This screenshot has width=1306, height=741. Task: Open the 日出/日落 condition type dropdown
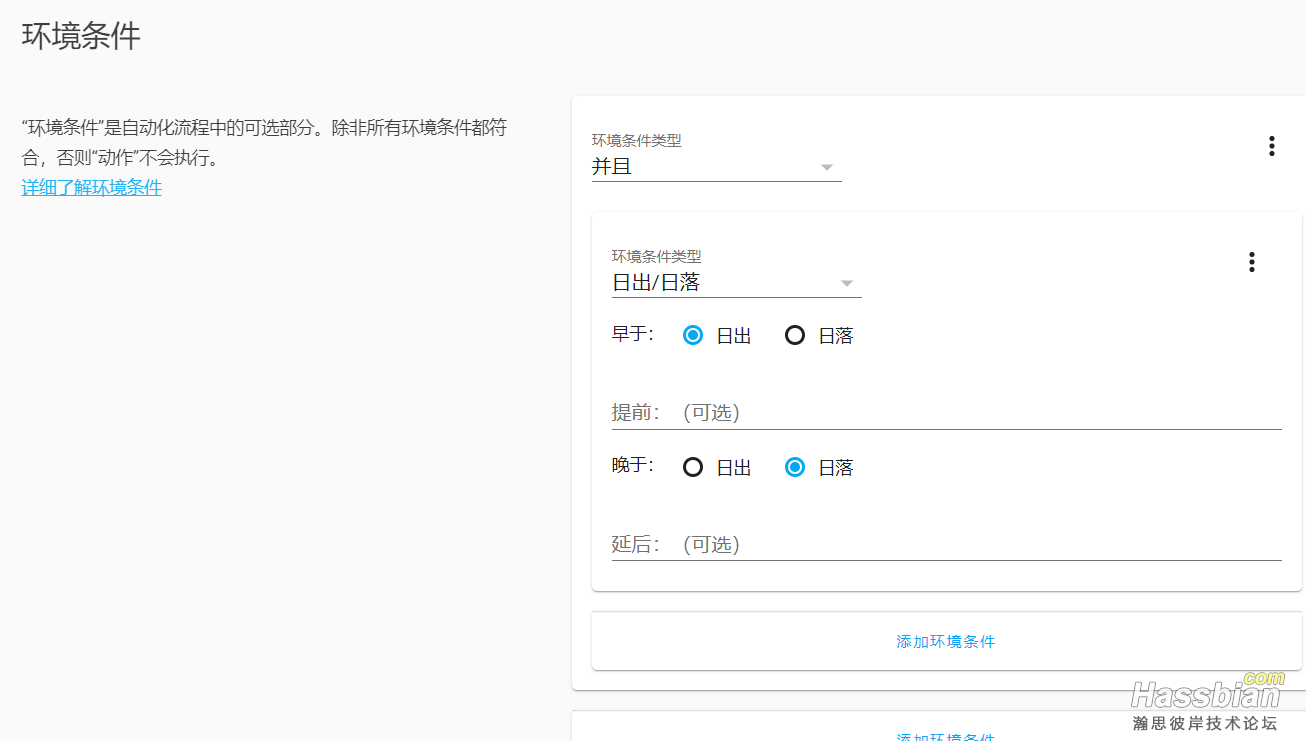[736, 273]
